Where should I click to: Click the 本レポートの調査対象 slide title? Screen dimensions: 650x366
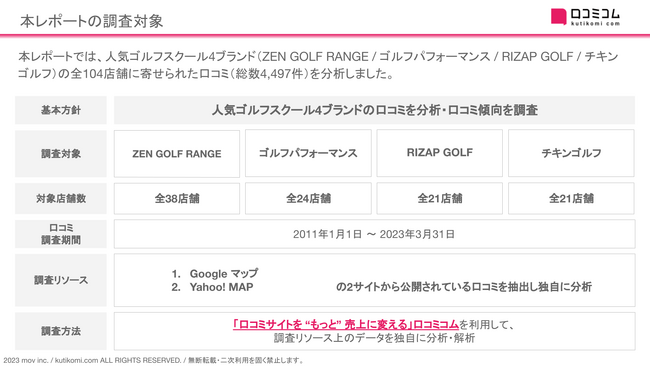click(92, 21)
